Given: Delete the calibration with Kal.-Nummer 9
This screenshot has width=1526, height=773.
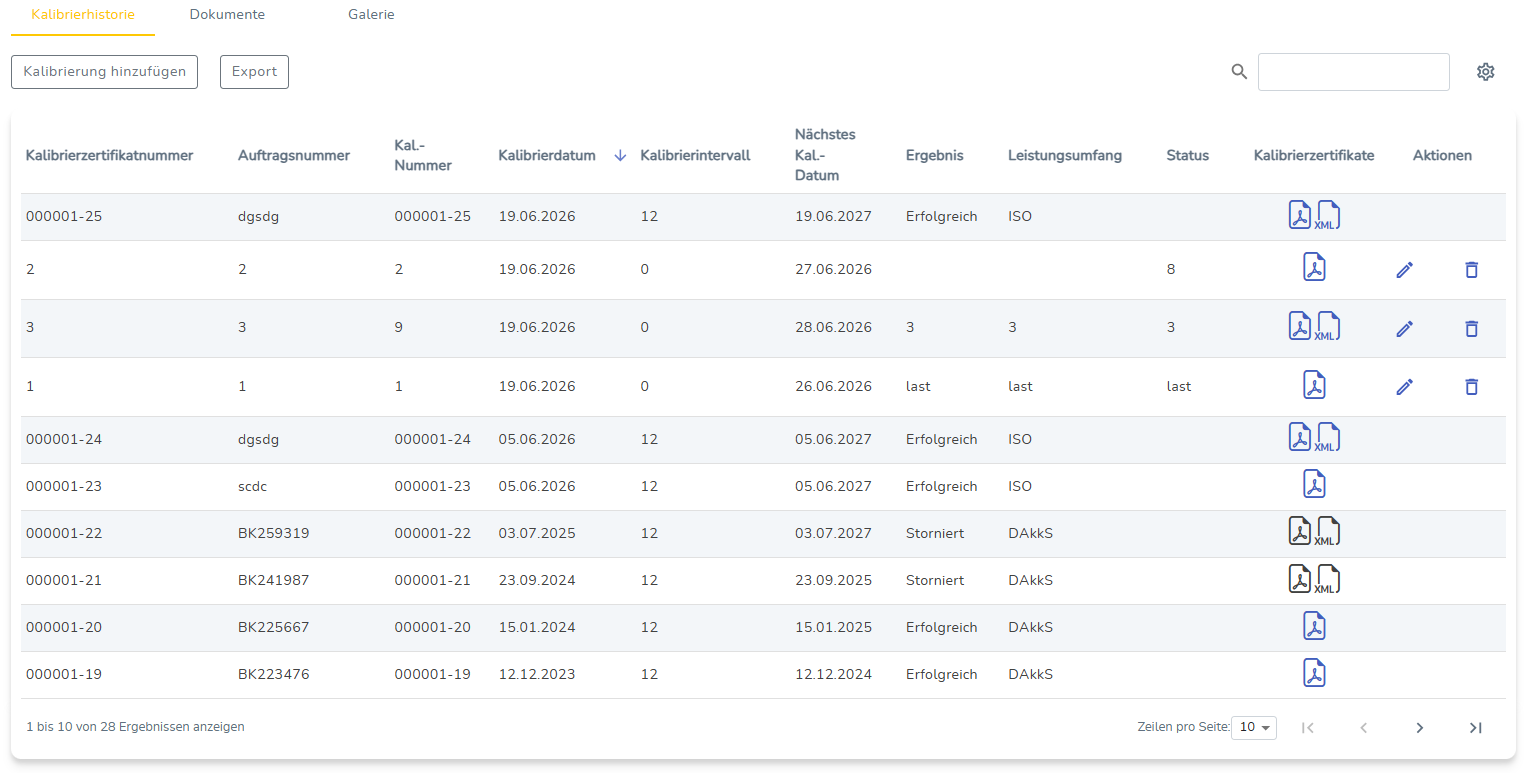Looking at the screenshot, I should (1471, 328).
